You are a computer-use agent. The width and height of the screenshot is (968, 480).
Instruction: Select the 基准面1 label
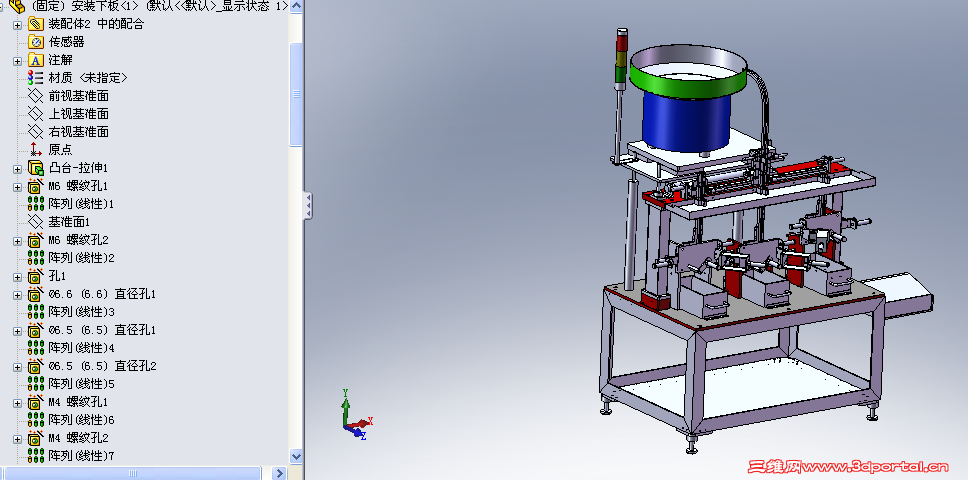tap(69, 221)
